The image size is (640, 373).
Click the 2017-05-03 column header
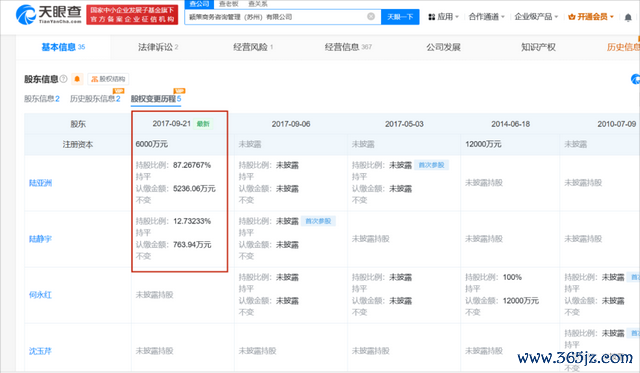point(404,124)
